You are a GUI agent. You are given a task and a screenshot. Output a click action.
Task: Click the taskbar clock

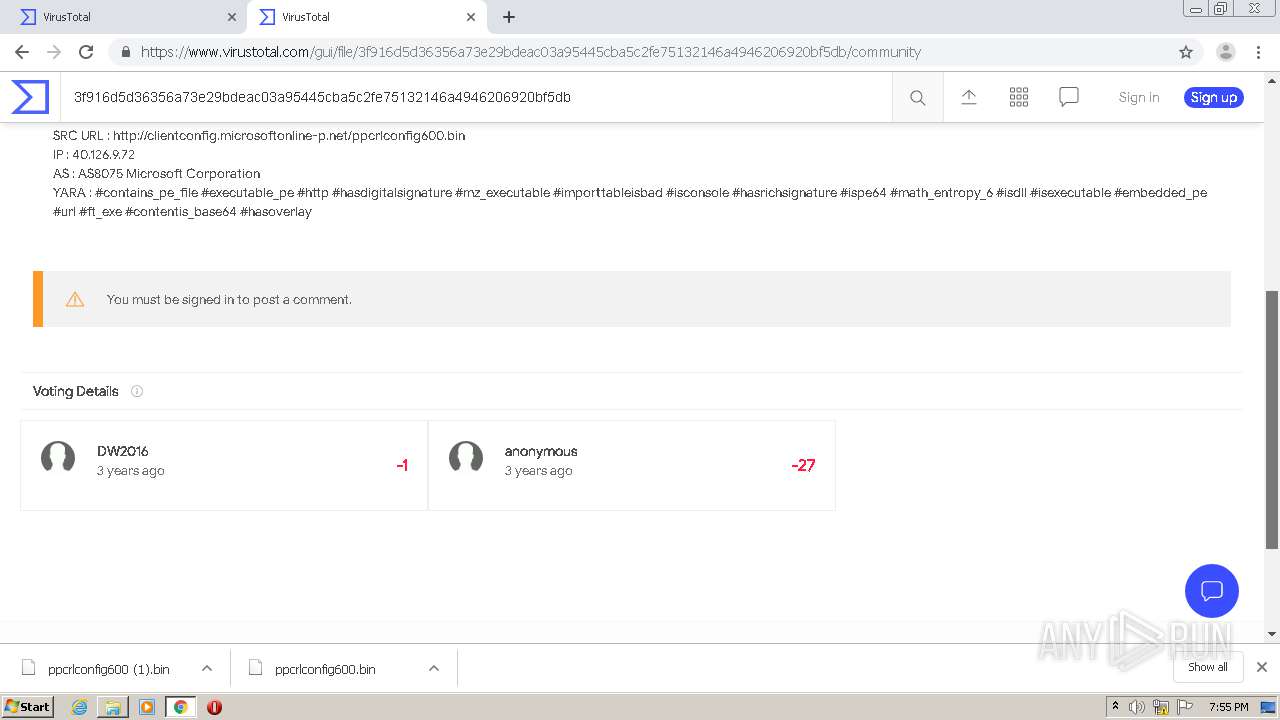point(1229,707)
